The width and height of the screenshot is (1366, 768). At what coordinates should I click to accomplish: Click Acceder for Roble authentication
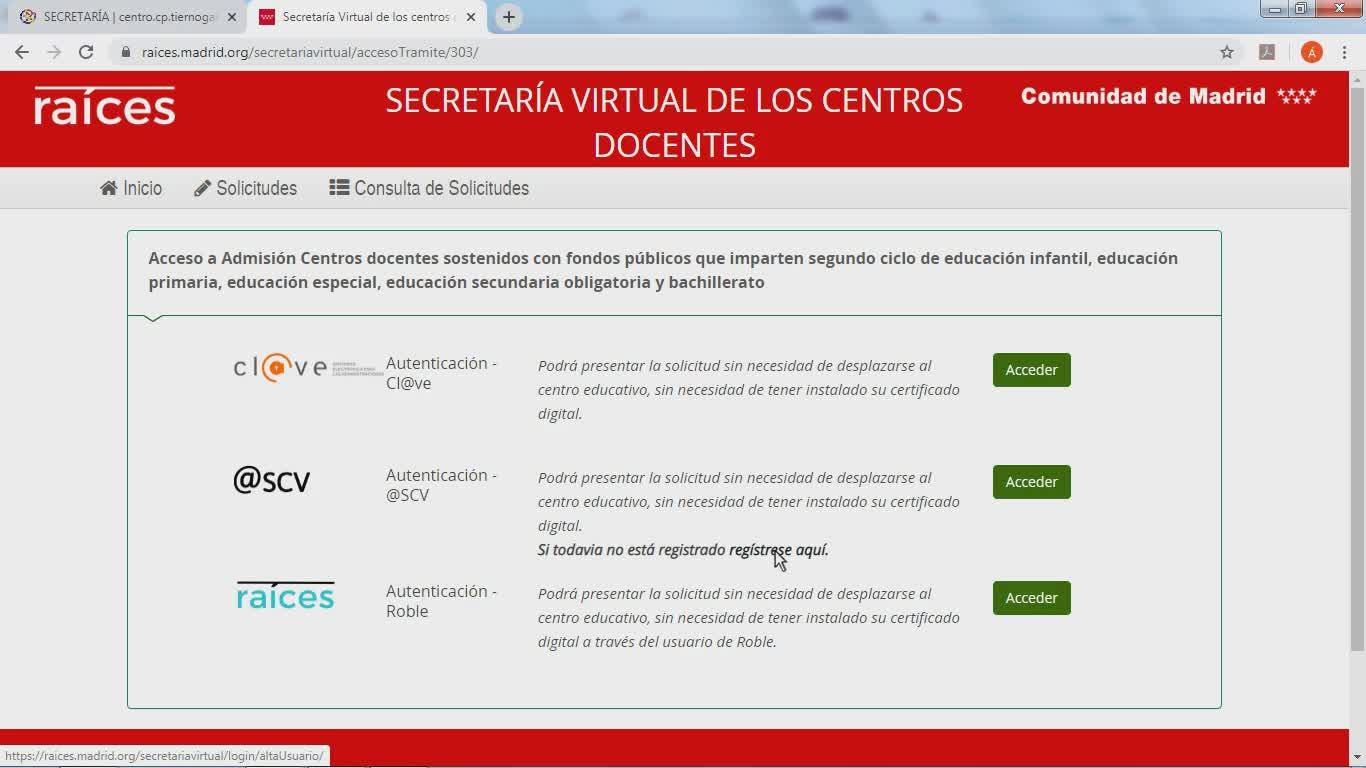click(1031, 598)
